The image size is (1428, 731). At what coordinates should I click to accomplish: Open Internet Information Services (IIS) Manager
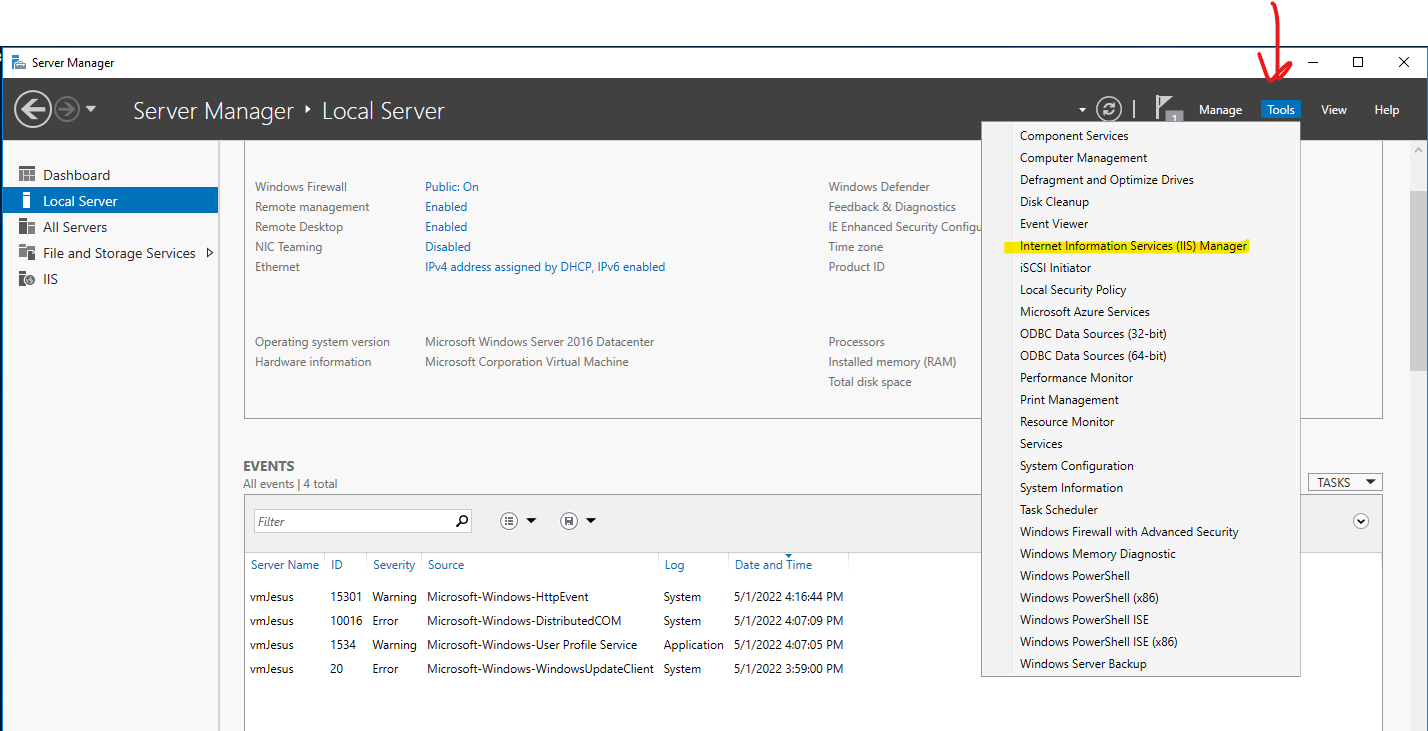tap(1141, 246)
